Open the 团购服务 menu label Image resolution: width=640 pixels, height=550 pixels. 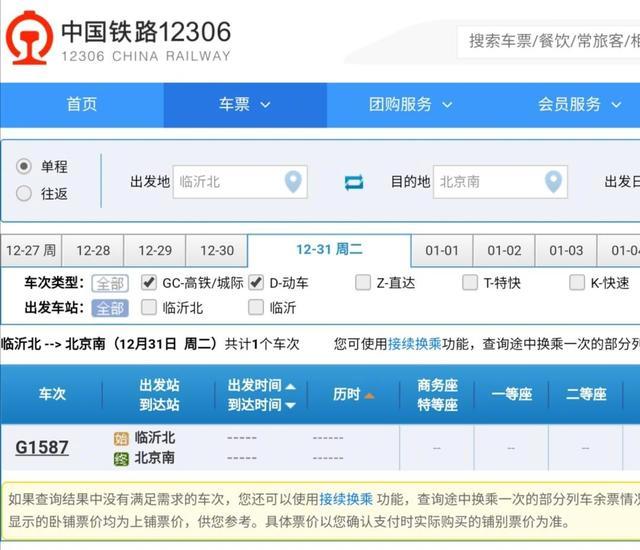pos(400,104)
